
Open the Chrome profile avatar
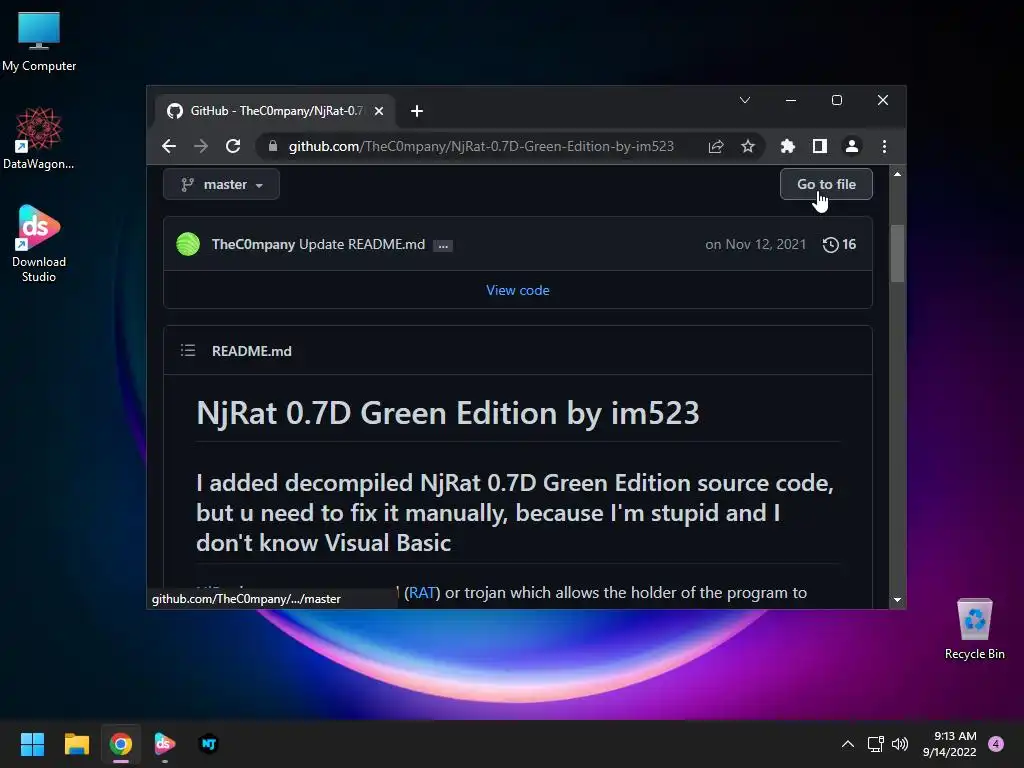click(x=852, y=146)
